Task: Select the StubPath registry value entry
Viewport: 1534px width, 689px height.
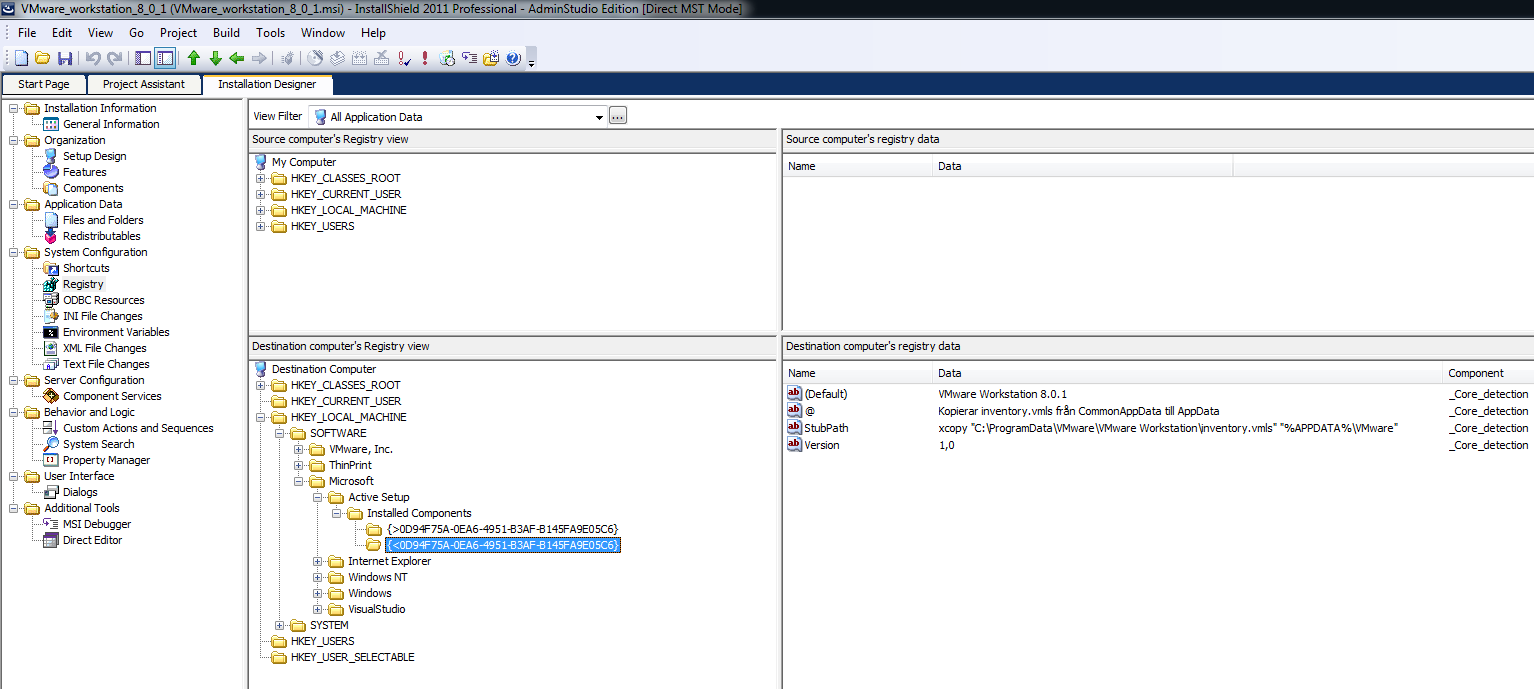Action: tap(825, 427)
